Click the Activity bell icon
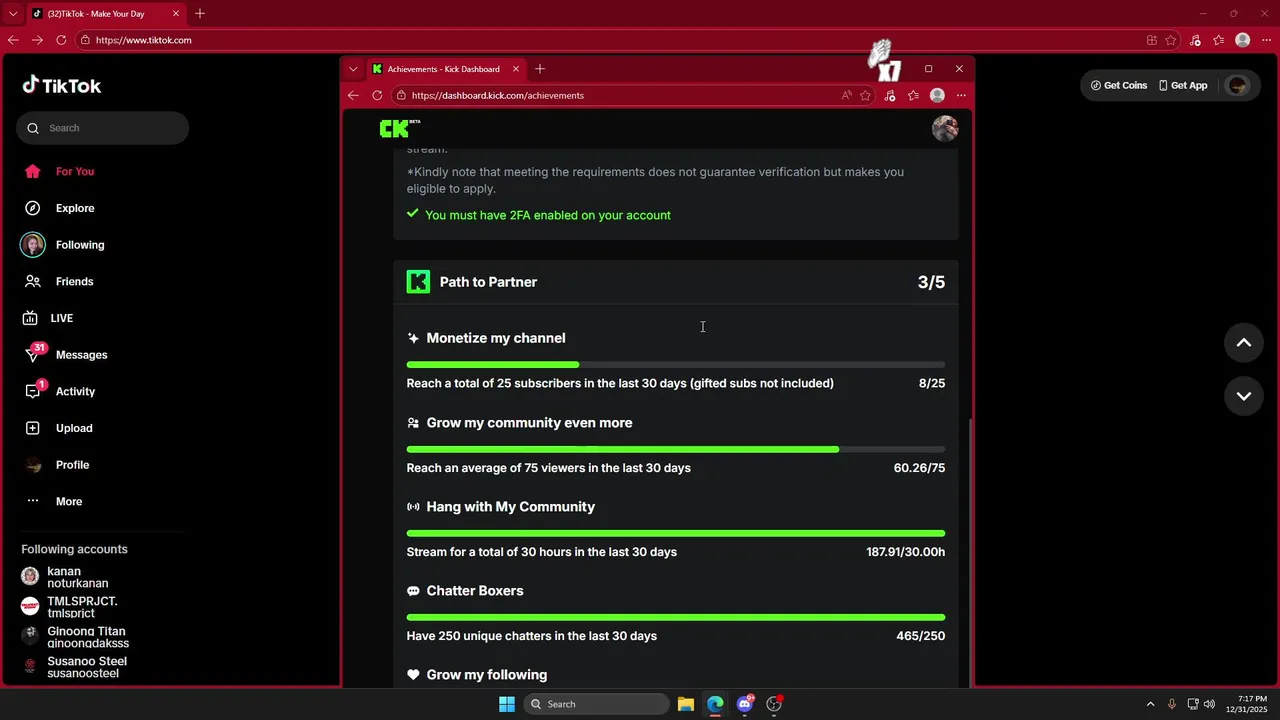The width and height of the screenshot is (1280, 720). click(x=33, y=391)
